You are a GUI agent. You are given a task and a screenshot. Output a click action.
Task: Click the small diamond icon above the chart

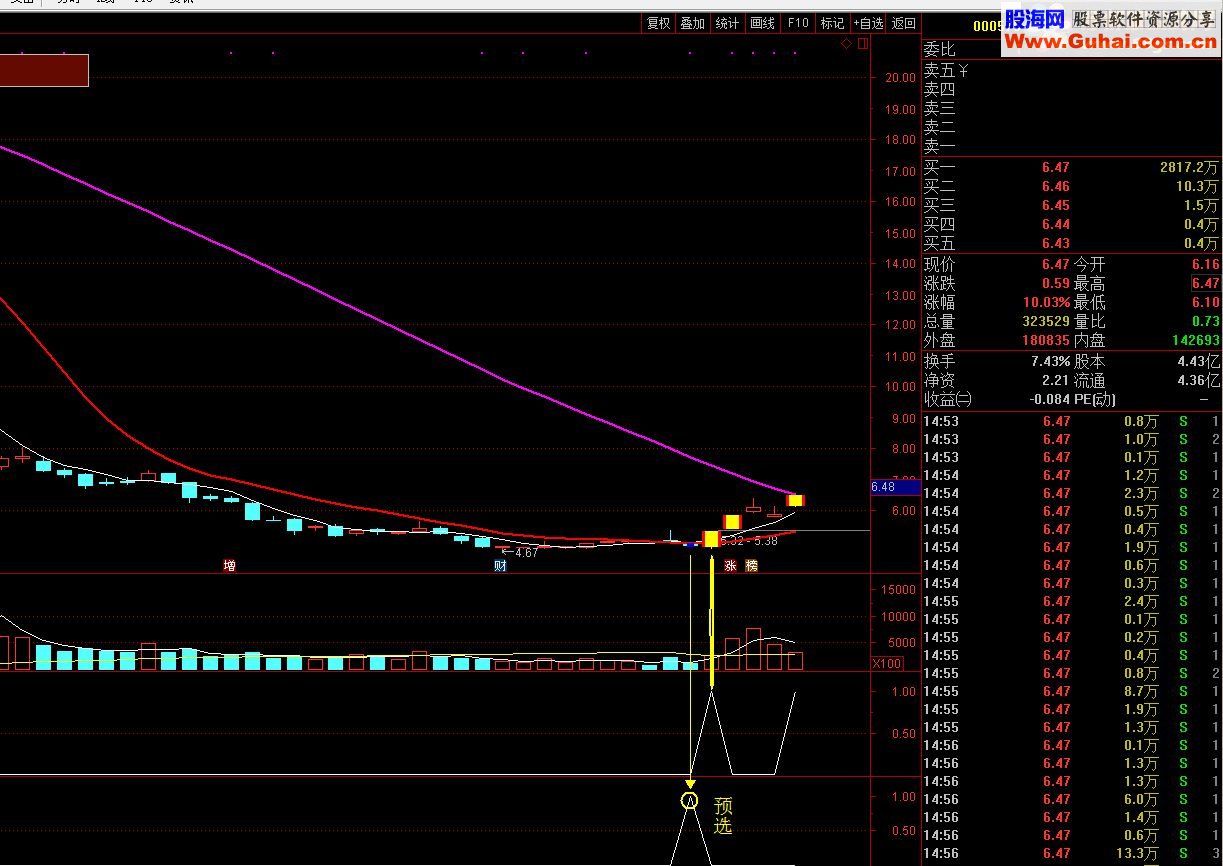point(846,44)
